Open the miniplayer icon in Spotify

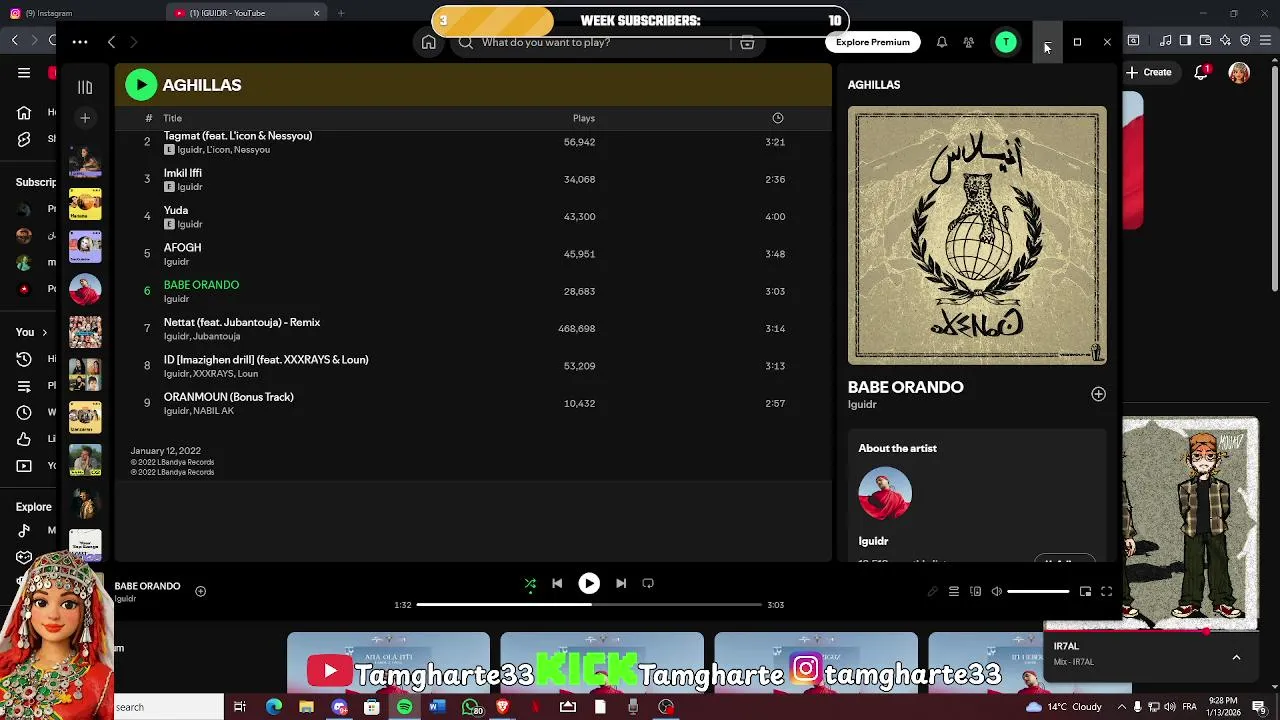pyautogui.click(x=1085, y=591)
